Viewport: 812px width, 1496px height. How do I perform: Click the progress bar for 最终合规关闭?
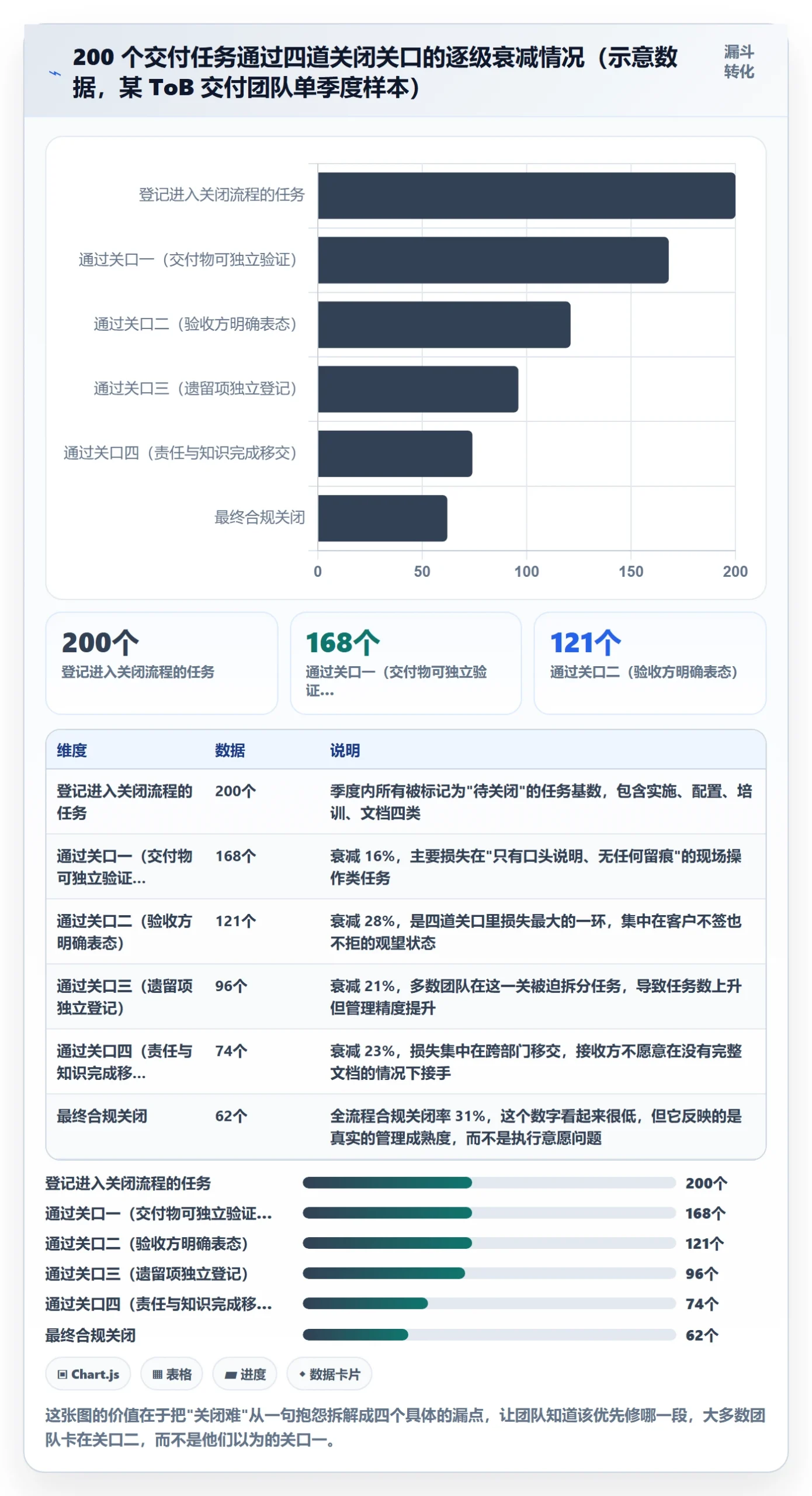pyautogui.click(x=489, y=1335)
